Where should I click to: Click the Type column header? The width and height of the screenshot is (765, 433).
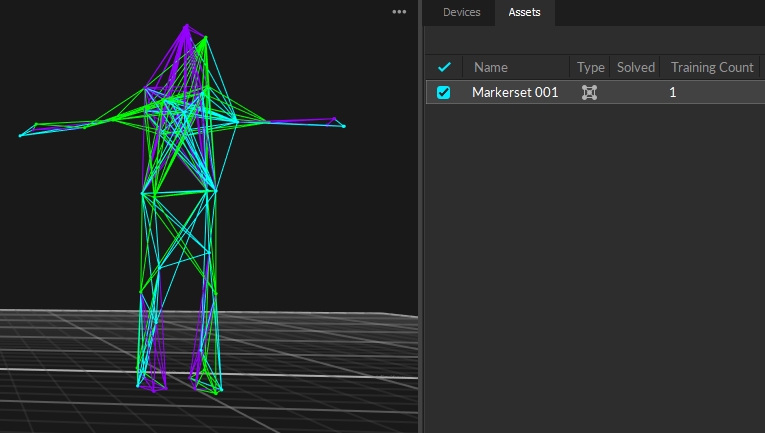coord(591,67)
